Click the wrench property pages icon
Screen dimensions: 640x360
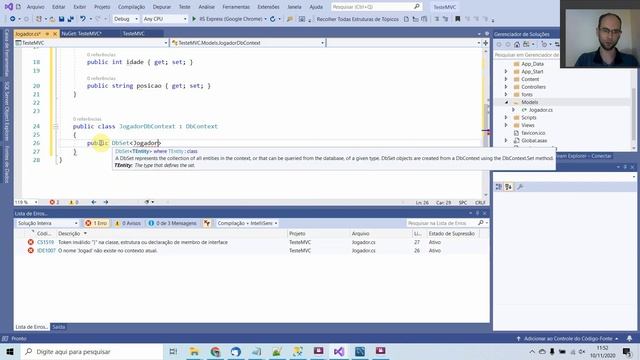point(520,187)
